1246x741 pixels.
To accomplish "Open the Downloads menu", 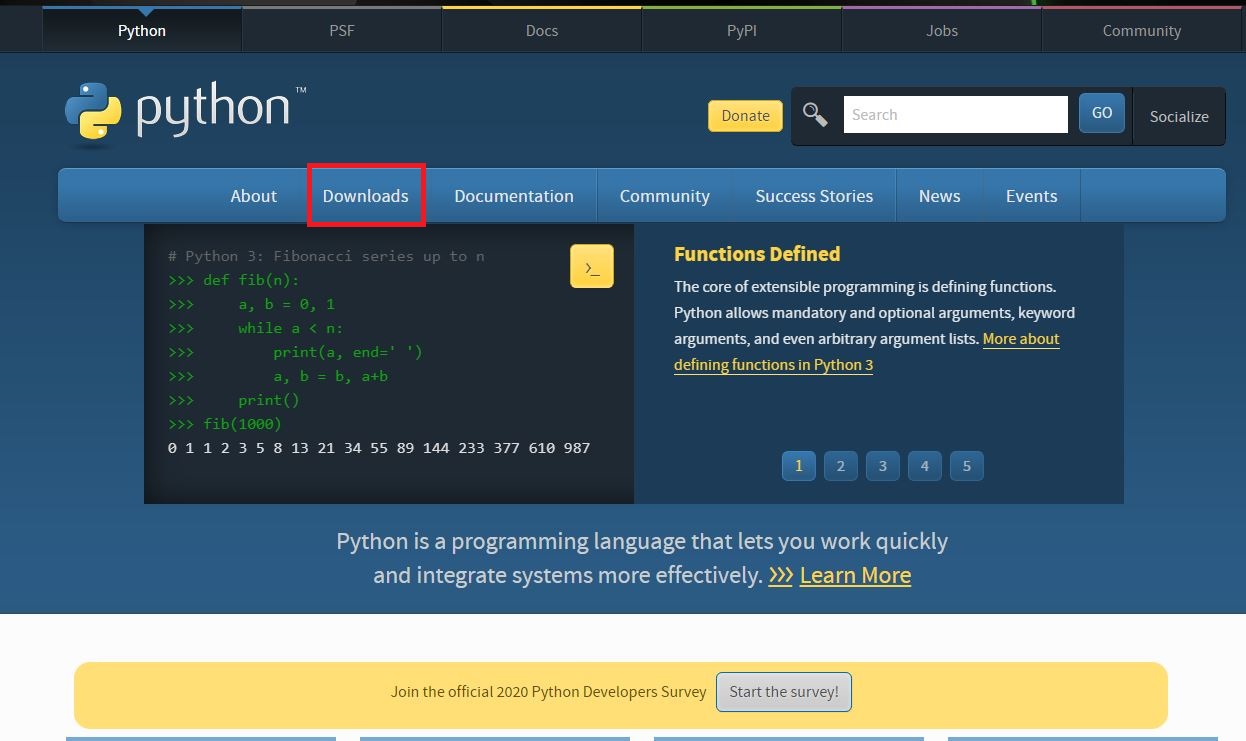I will [x=366, y=196].
